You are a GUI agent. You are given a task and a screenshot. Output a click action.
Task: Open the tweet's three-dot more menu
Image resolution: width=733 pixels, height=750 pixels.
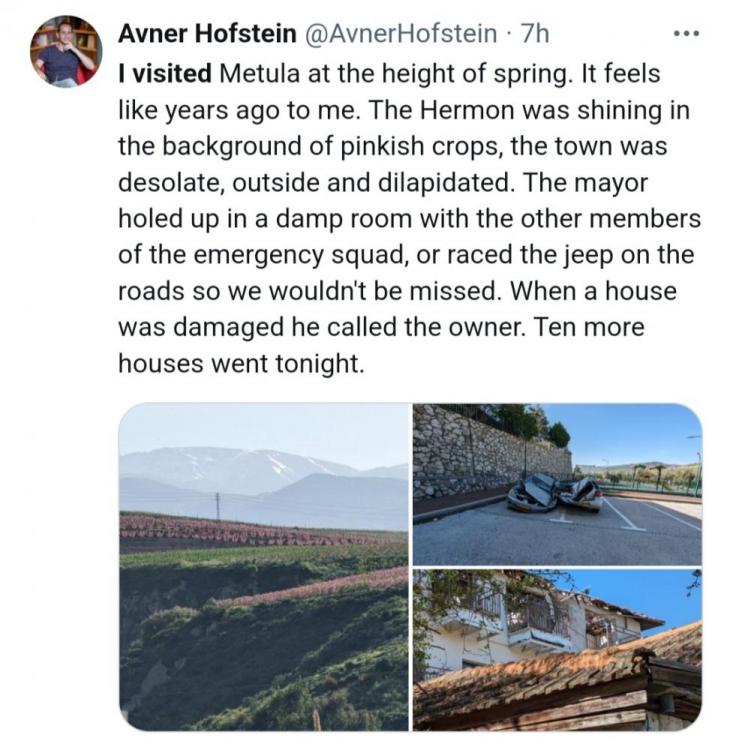pos(687,33)
